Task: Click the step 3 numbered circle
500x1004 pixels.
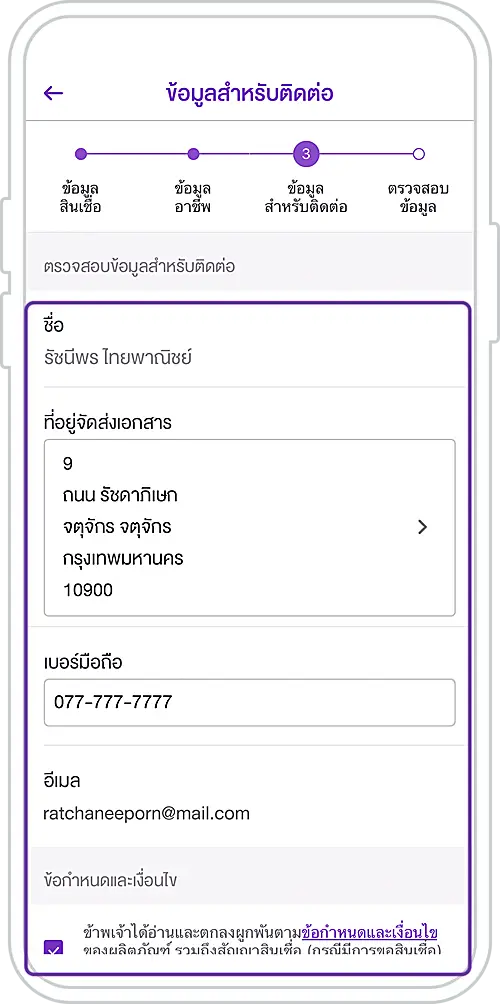Action: click(x=306, y=154)
